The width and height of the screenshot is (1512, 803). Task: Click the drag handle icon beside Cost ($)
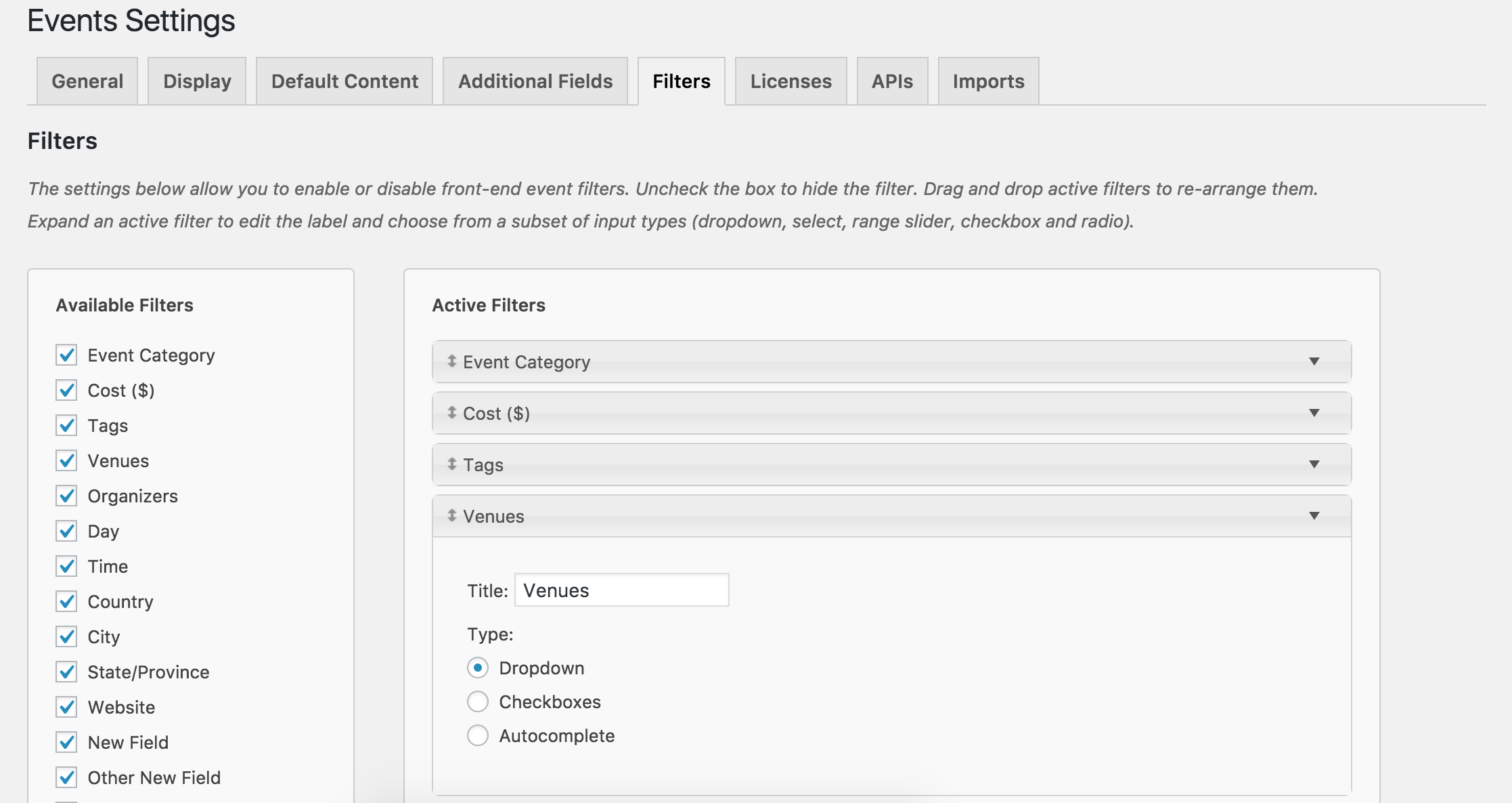pos(451,413)
